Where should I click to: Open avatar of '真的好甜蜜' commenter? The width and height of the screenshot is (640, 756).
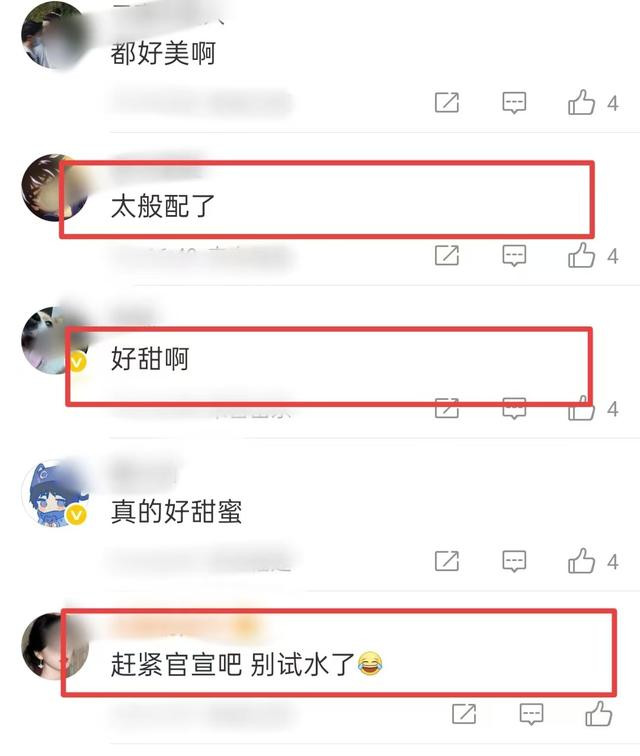(x=55, y=494)
